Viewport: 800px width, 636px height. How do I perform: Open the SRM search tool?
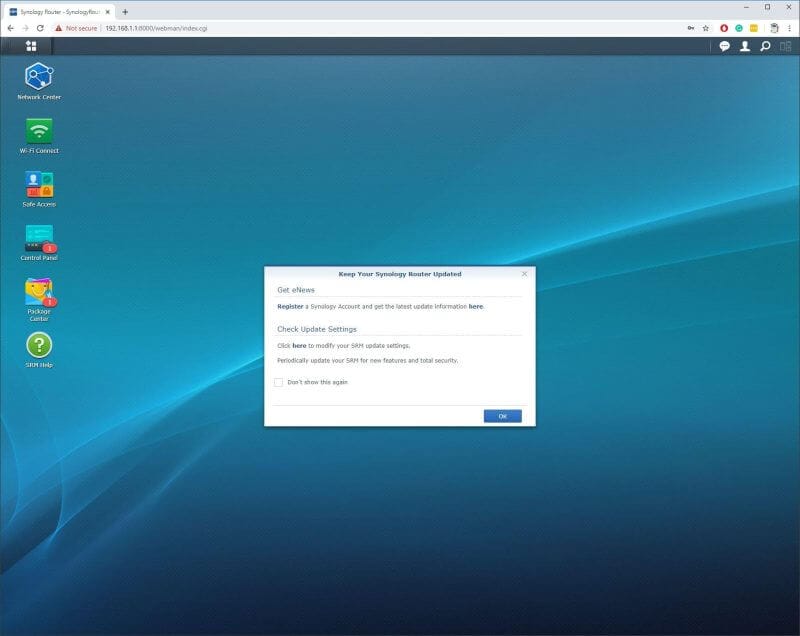pos(766,46)
